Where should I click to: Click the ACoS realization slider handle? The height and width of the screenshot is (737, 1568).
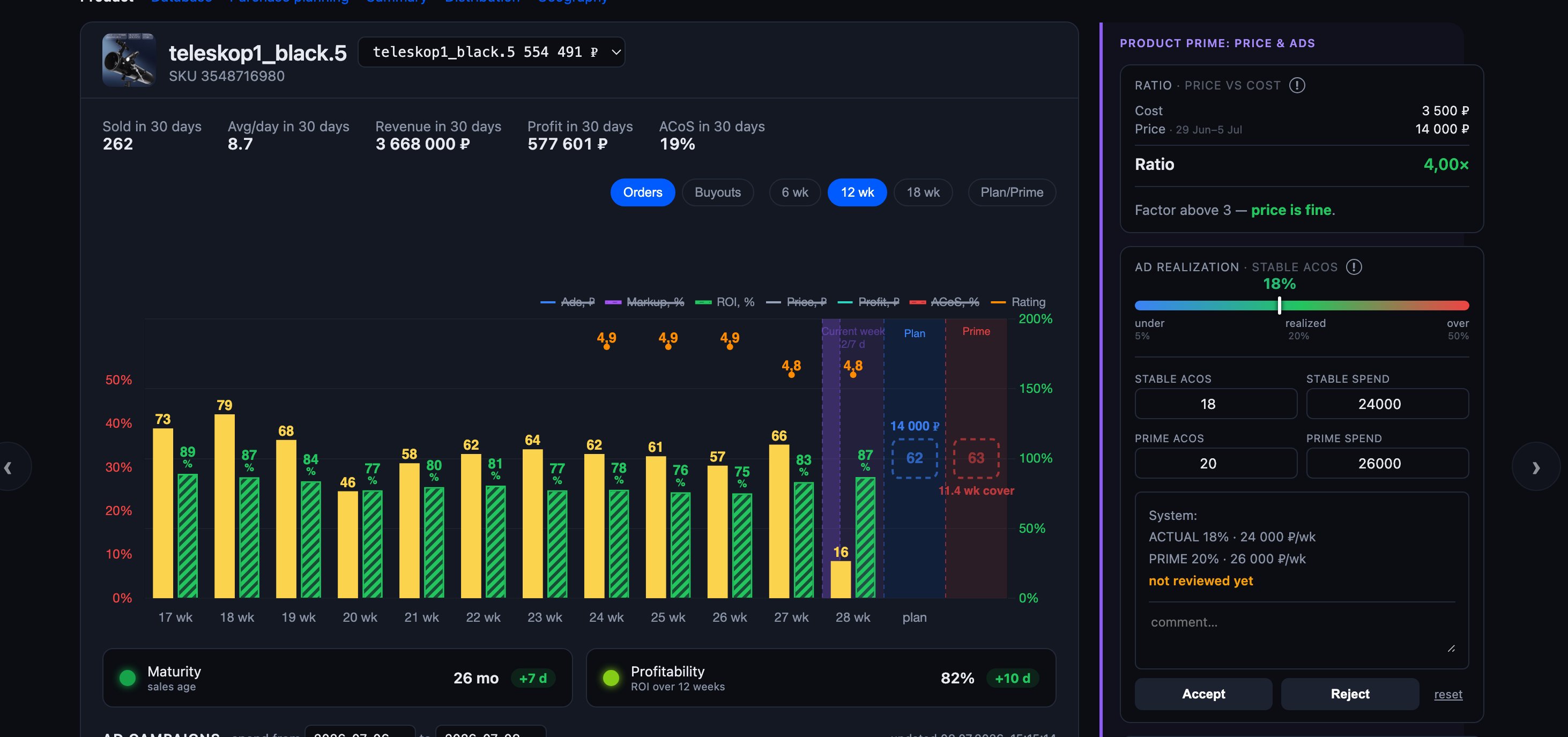pyautogui.click(x=1279, y=305)
